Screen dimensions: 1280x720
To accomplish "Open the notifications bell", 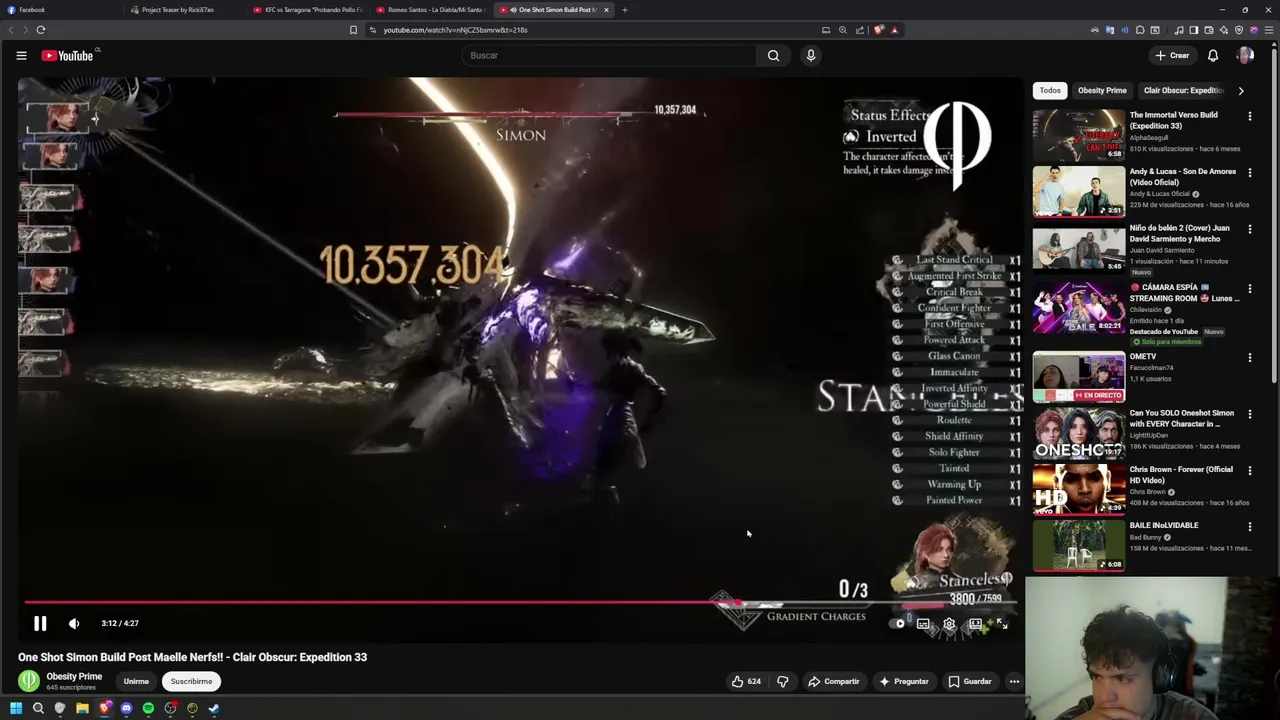I will coord(1213,56).
